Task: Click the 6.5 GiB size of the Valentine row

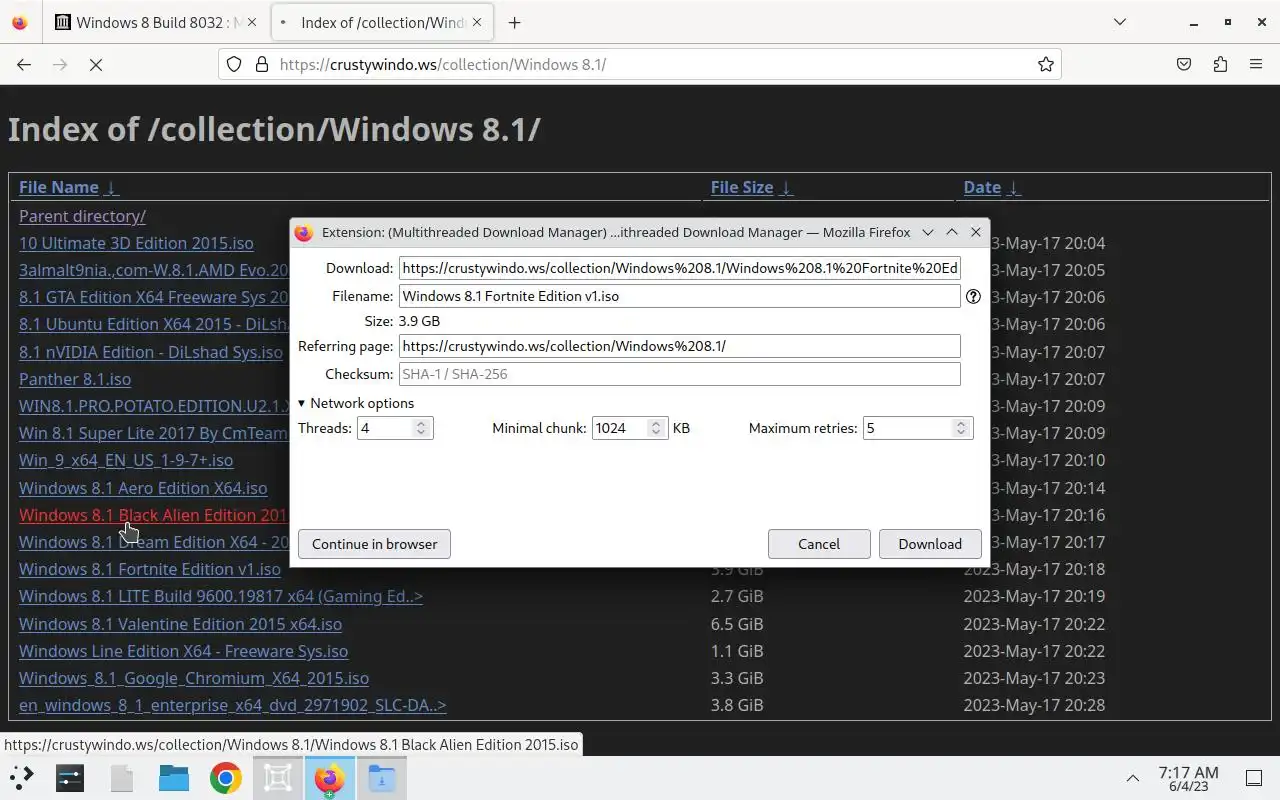Action: [737, 624]
